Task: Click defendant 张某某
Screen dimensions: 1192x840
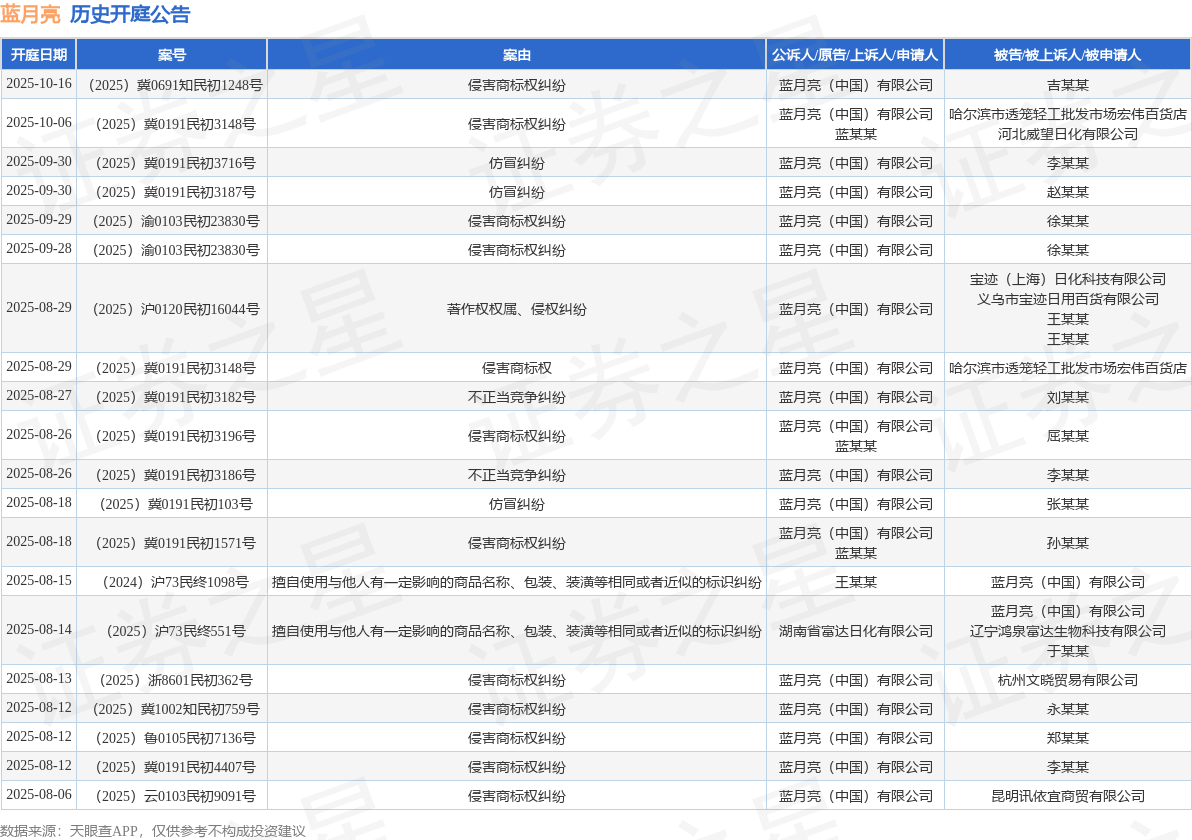Action: (1067, 504)
